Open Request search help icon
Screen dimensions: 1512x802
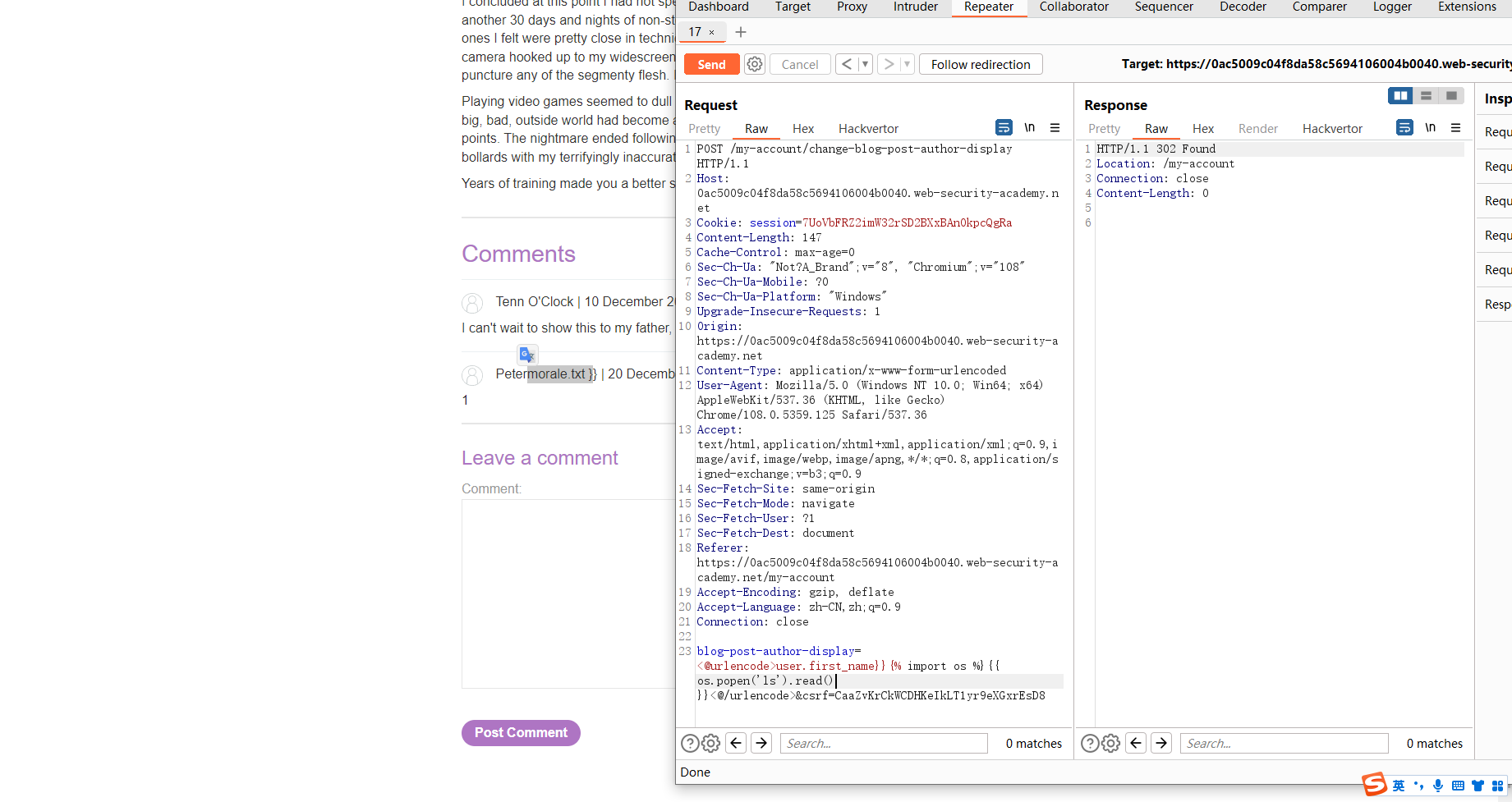pos(690,743)
